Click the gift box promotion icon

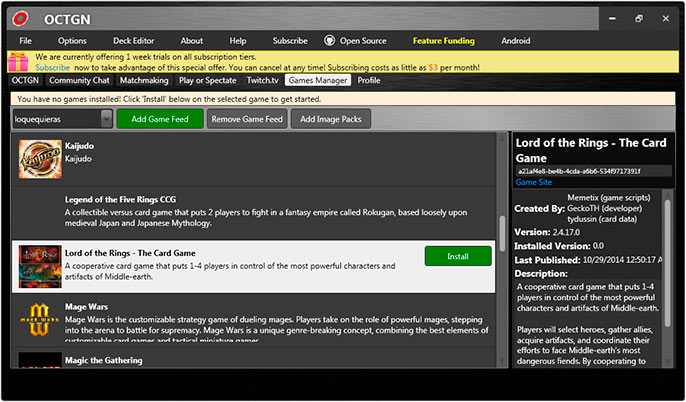coord(18,62)
